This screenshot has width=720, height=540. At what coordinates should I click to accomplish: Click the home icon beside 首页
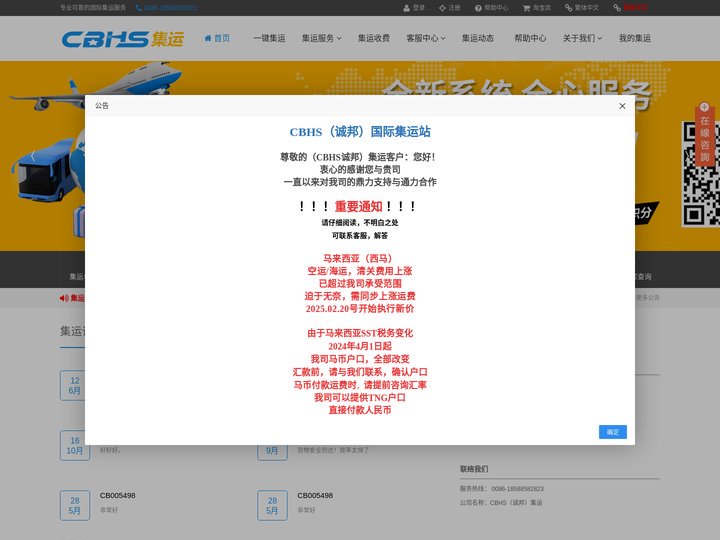(208, 38)
